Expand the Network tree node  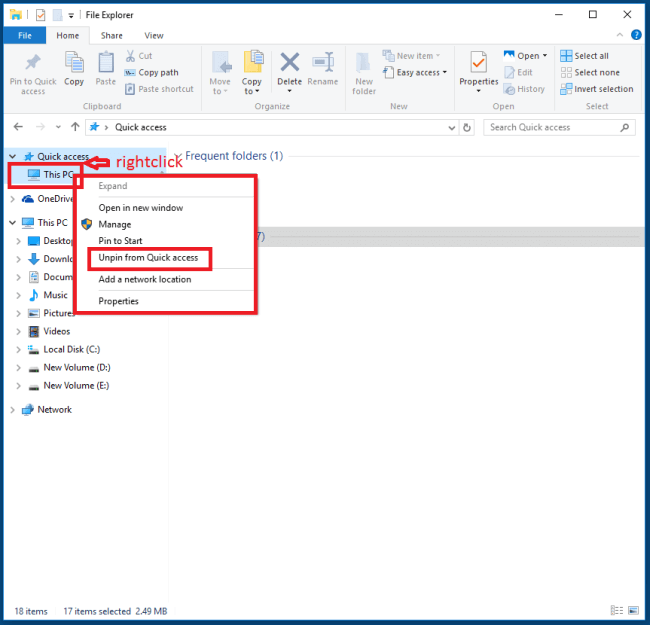tap(12, 410)
